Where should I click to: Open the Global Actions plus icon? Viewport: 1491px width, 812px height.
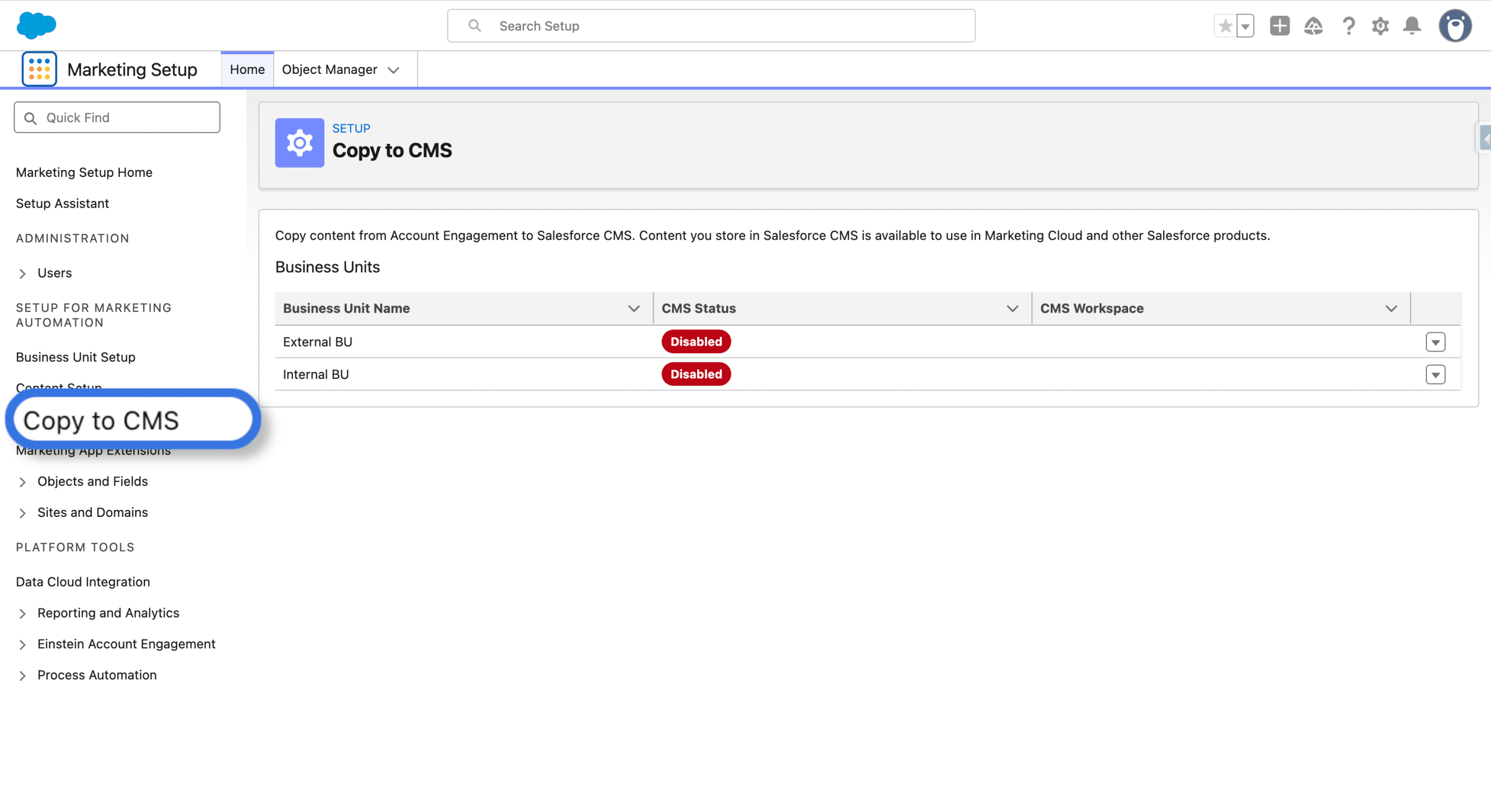(1279, 26)
